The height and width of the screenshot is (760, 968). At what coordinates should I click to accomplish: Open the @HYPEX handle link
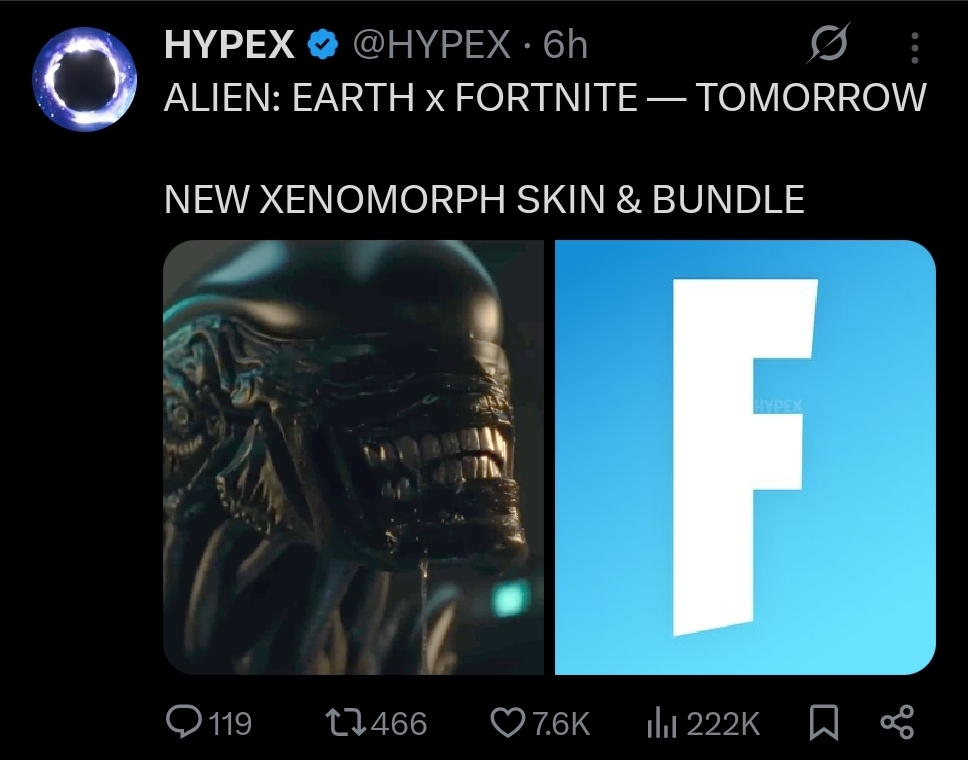click(x=431, y=45)
